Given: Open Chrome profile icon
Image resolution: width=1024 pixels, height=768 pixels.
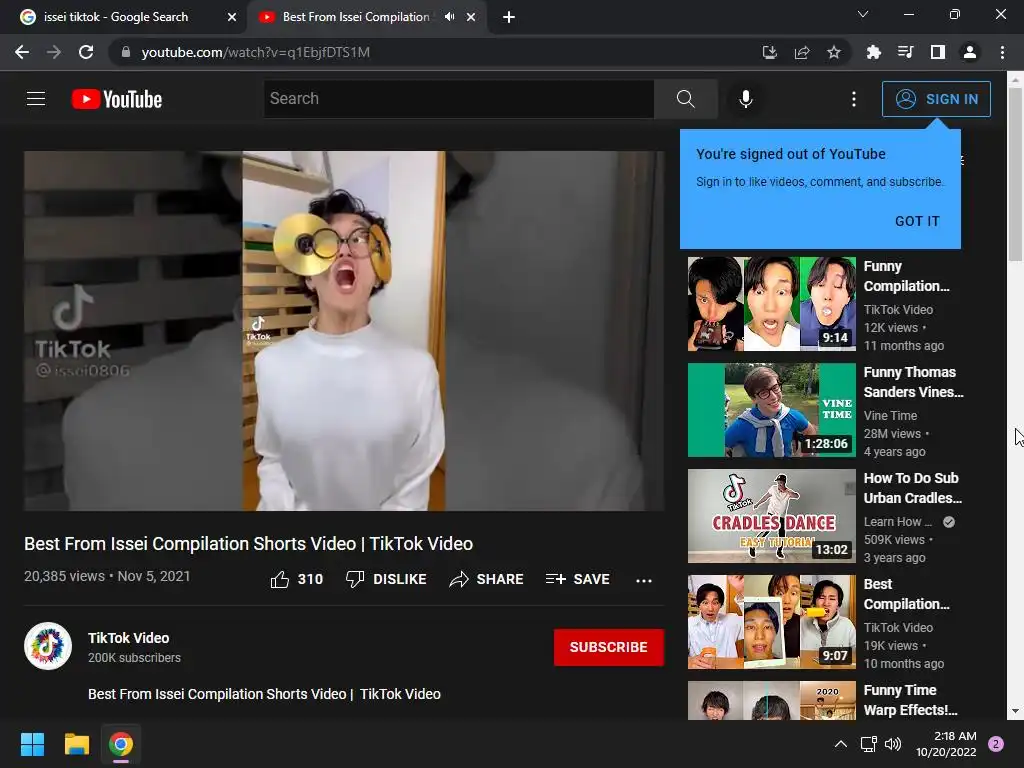Looking at the screenshot, I should [970, 52].
